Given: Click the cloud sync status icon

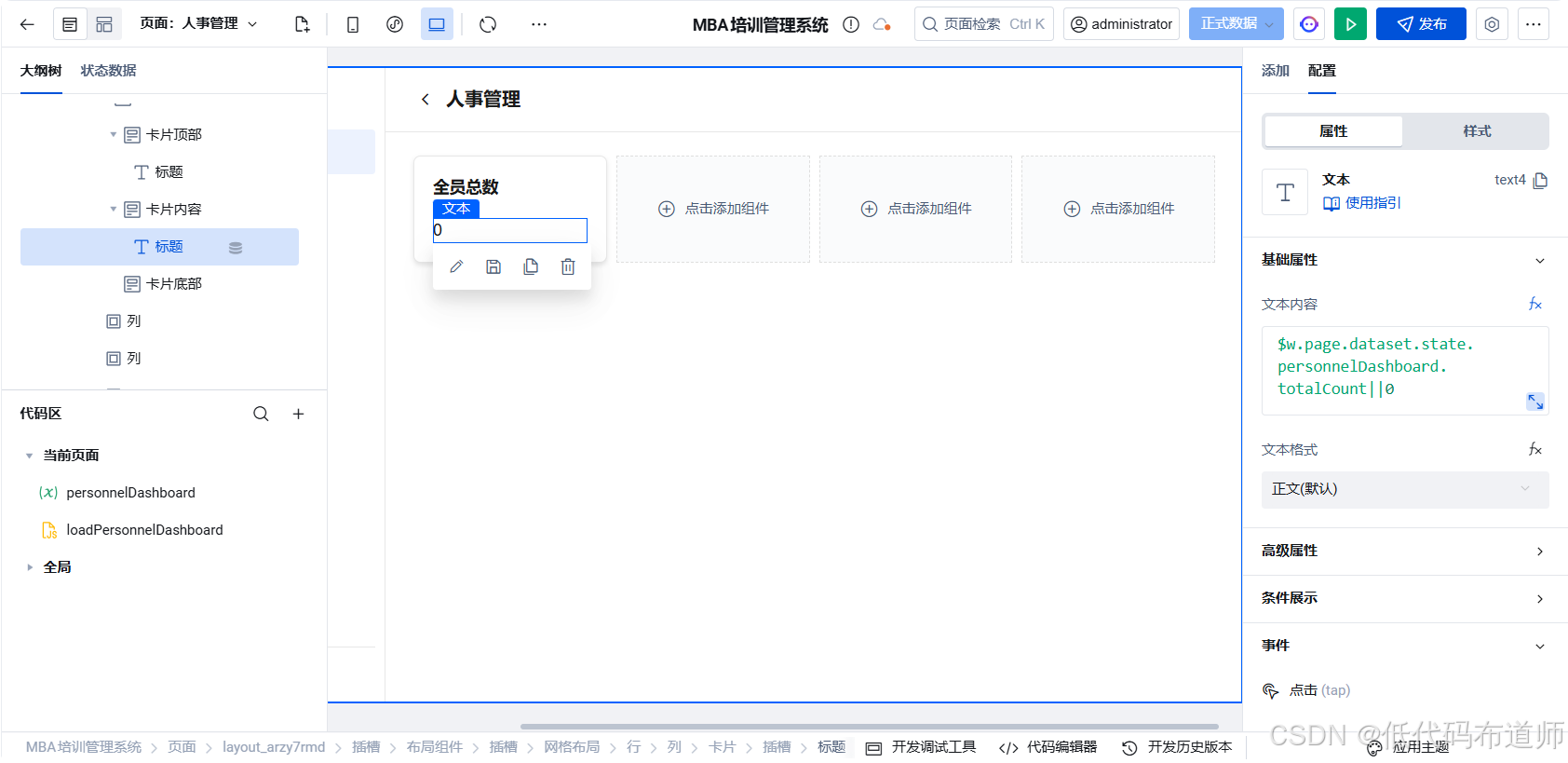Looking at the screenshot, I should [x=882, y=24].
